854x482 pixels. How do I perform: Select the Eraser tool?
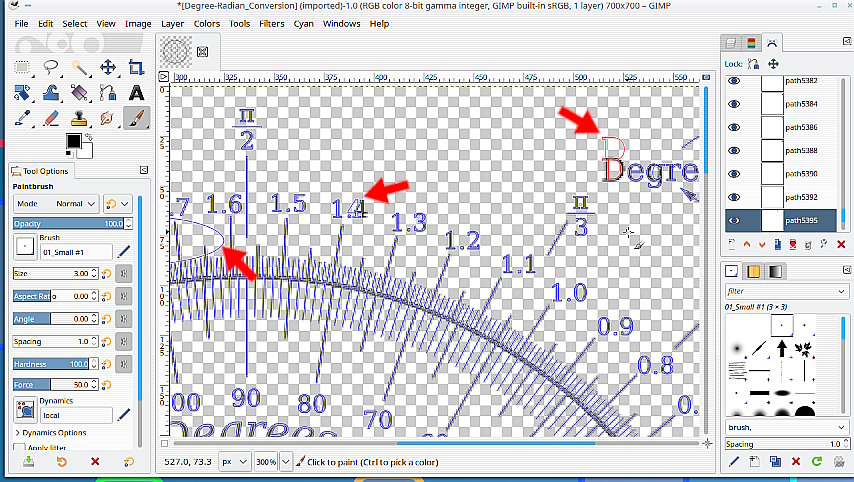(51, 118)
